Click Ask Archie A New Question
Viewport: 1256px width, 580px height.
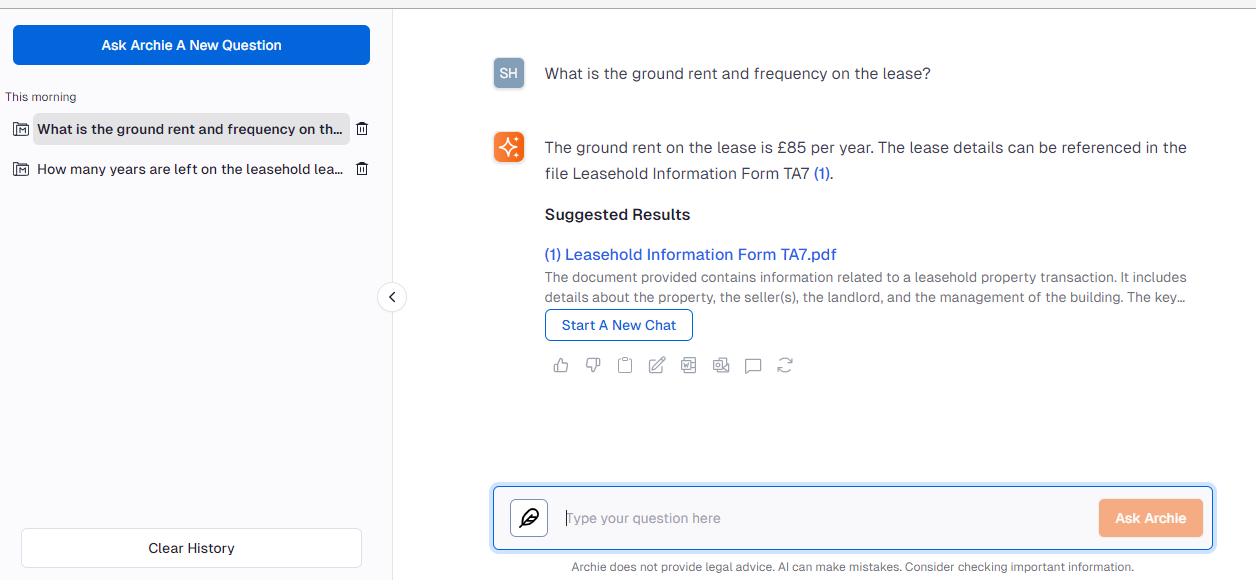pyautogui.click(x=191, y=45)
